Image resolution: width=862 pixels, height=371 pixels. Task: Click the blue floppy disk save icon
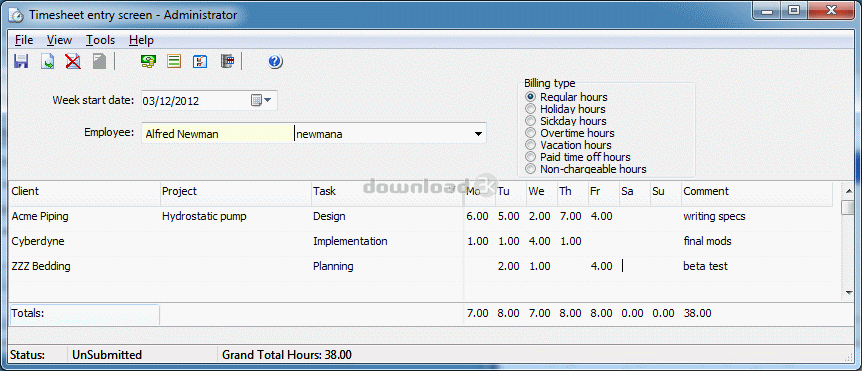click(21, 61)
